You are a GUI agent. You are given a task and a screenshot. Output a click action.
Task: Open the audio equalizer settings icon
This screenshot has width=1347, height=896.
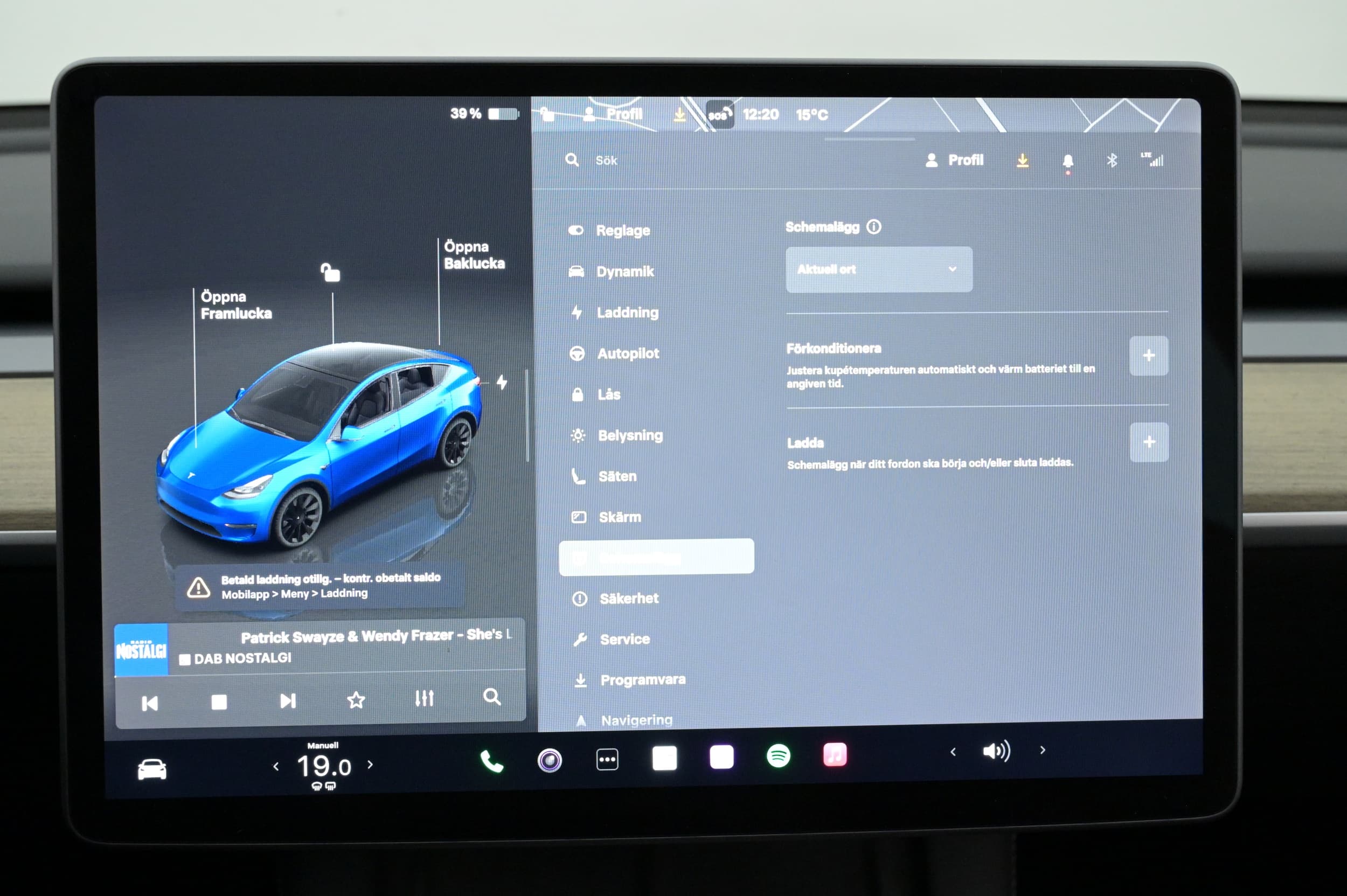click(x=424, y=698)
